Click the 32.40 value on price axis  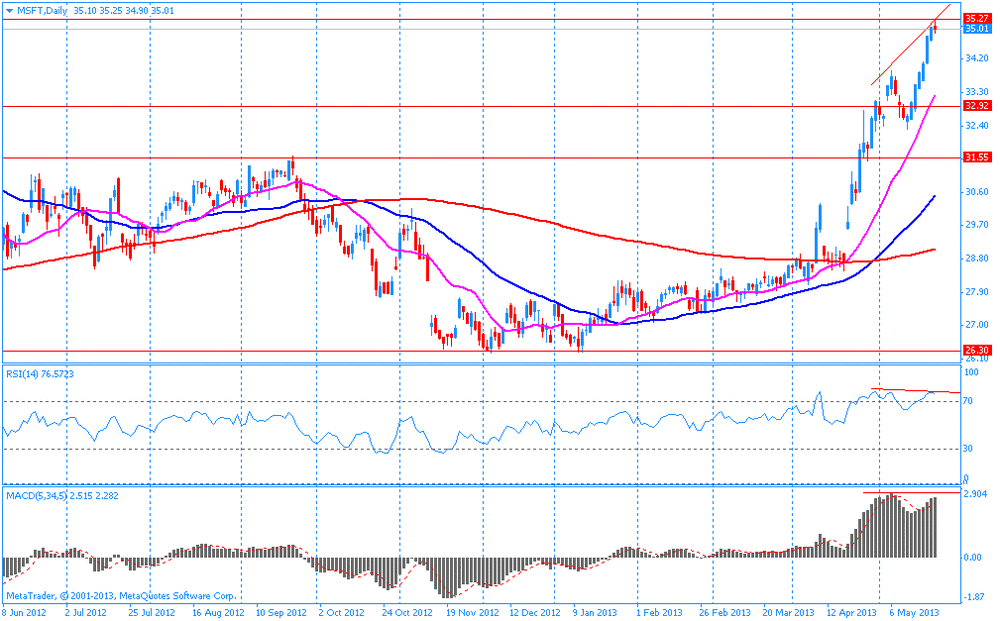click(x=977, y=126)
